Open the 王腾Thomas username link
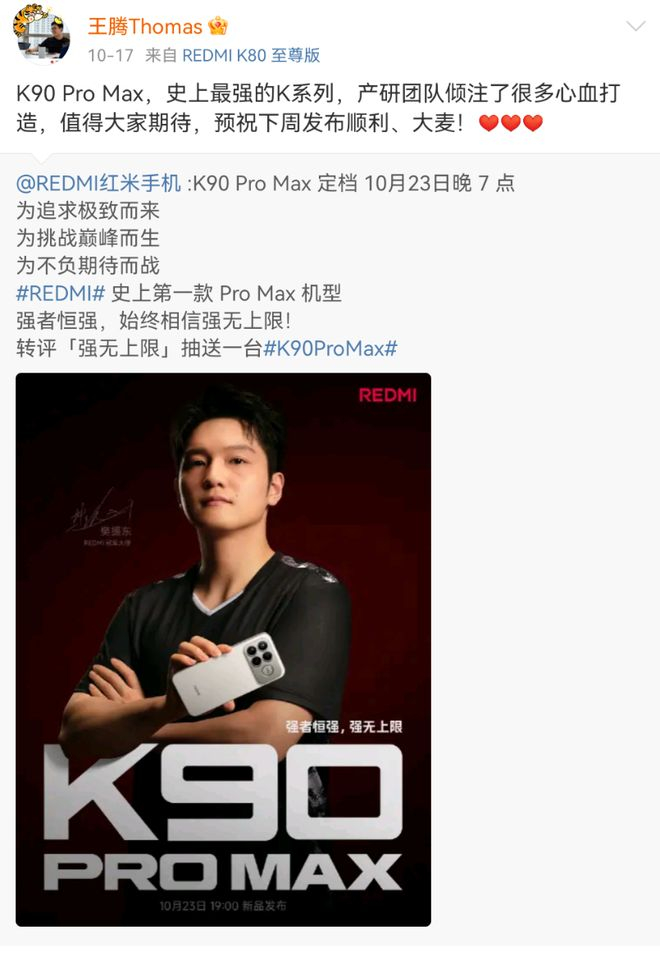Image resolution: width=660 pixels, height=953 pixels. click(x=145, y=27)
